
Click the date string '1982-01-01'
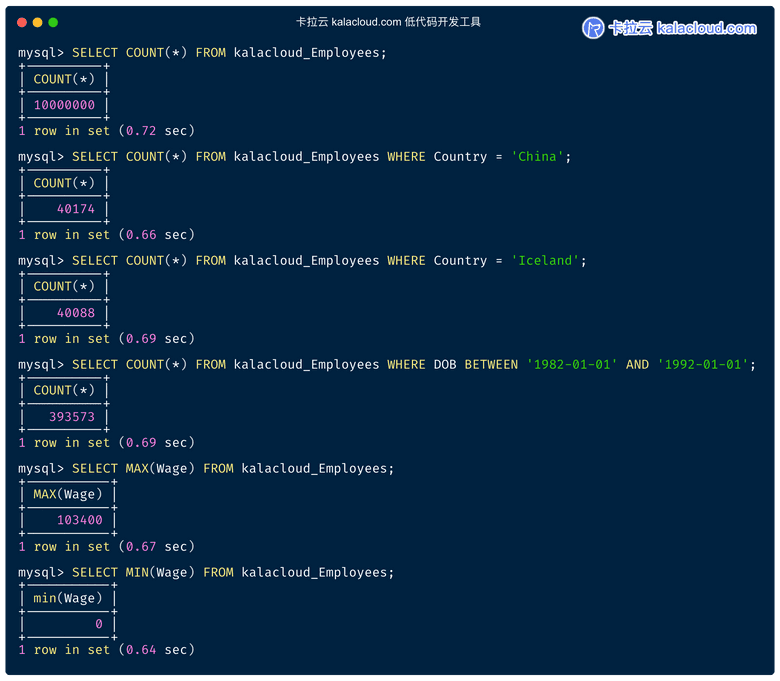(572, 365)
